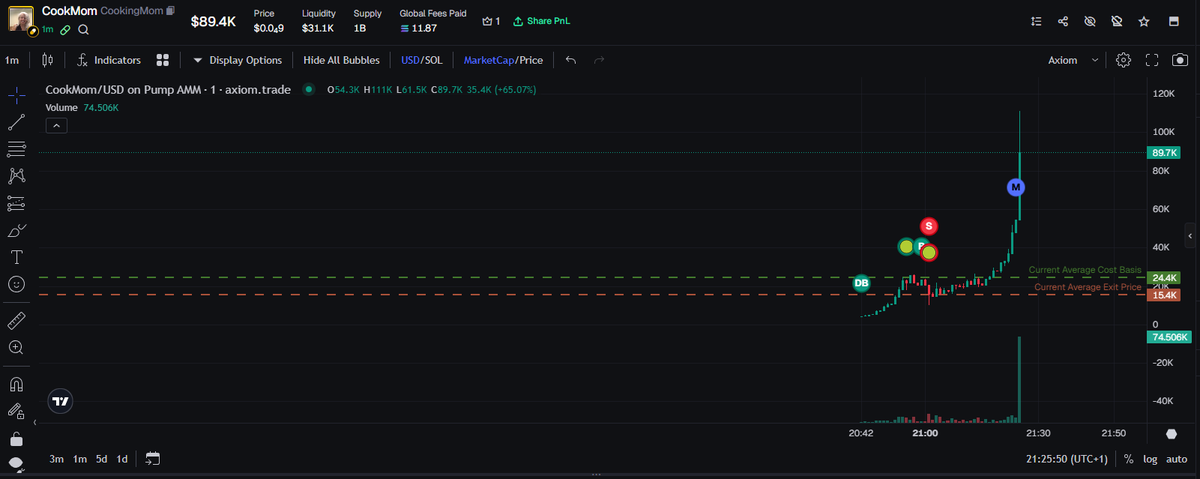This screenshot has height=479, width=1200.
Task: Click the 21:25:50 (UTC+1) timezone selector
Action: (1068, 459)
